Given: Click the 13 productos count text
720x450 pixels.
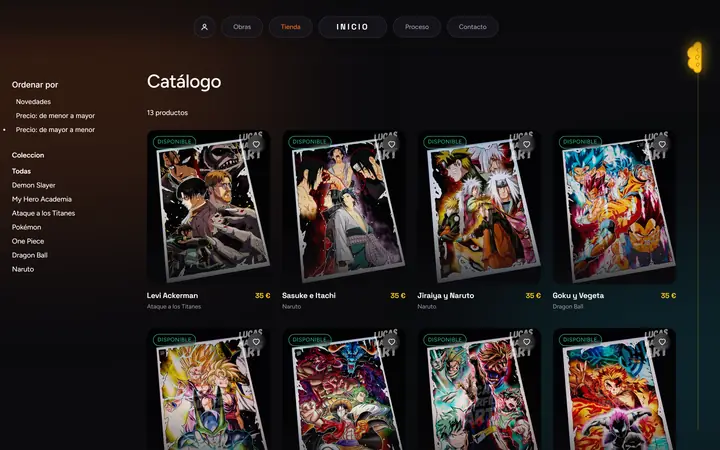Looking at the screenshot, I should click(167, 112).
